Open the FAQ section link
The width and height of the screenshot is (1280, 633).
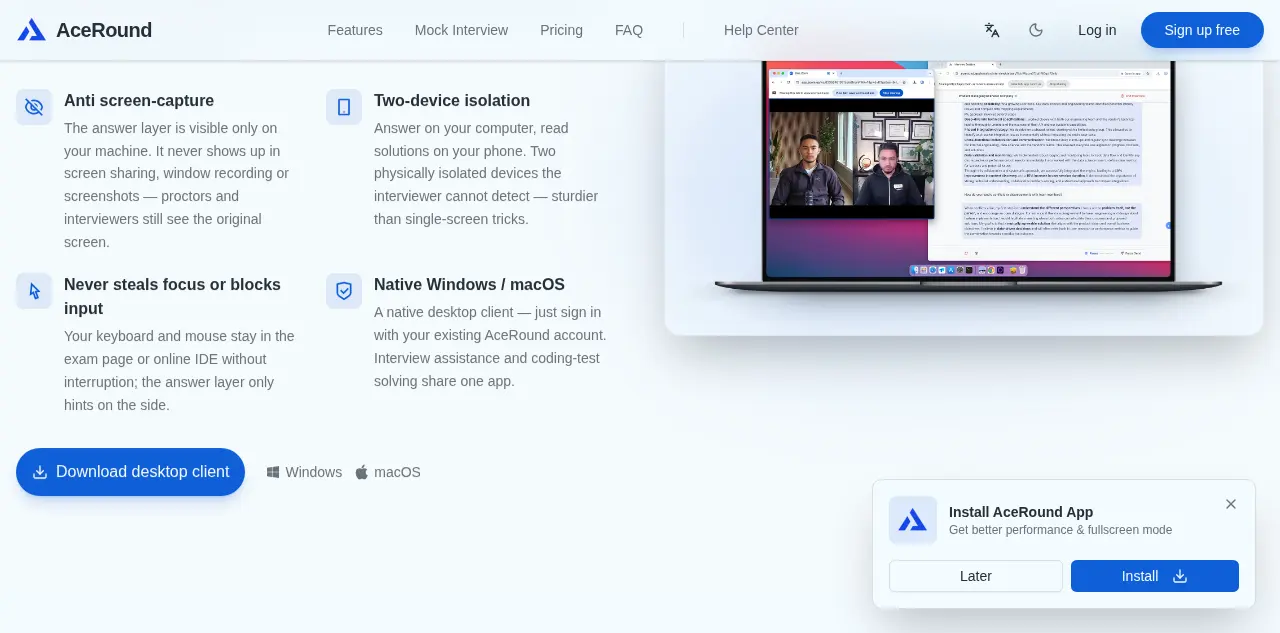click(629, 30)
